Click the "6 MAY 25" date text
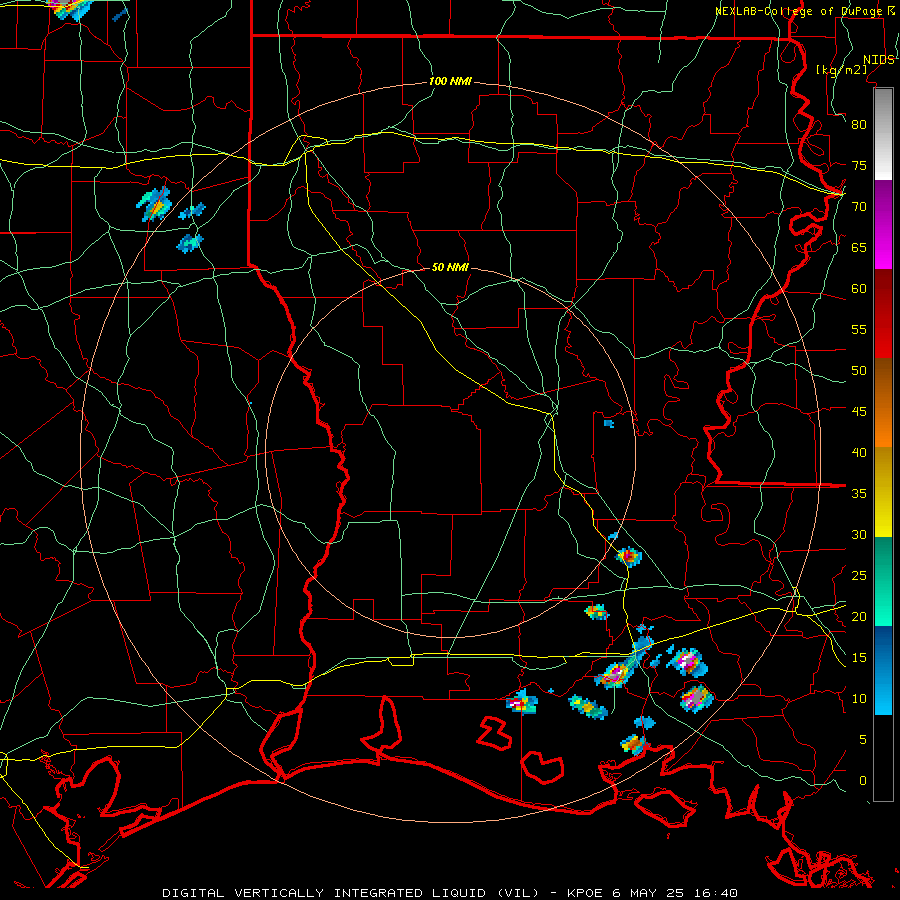The height and width of the screenshot is (900, 900). pyautogui.click(x=650, y=893)
